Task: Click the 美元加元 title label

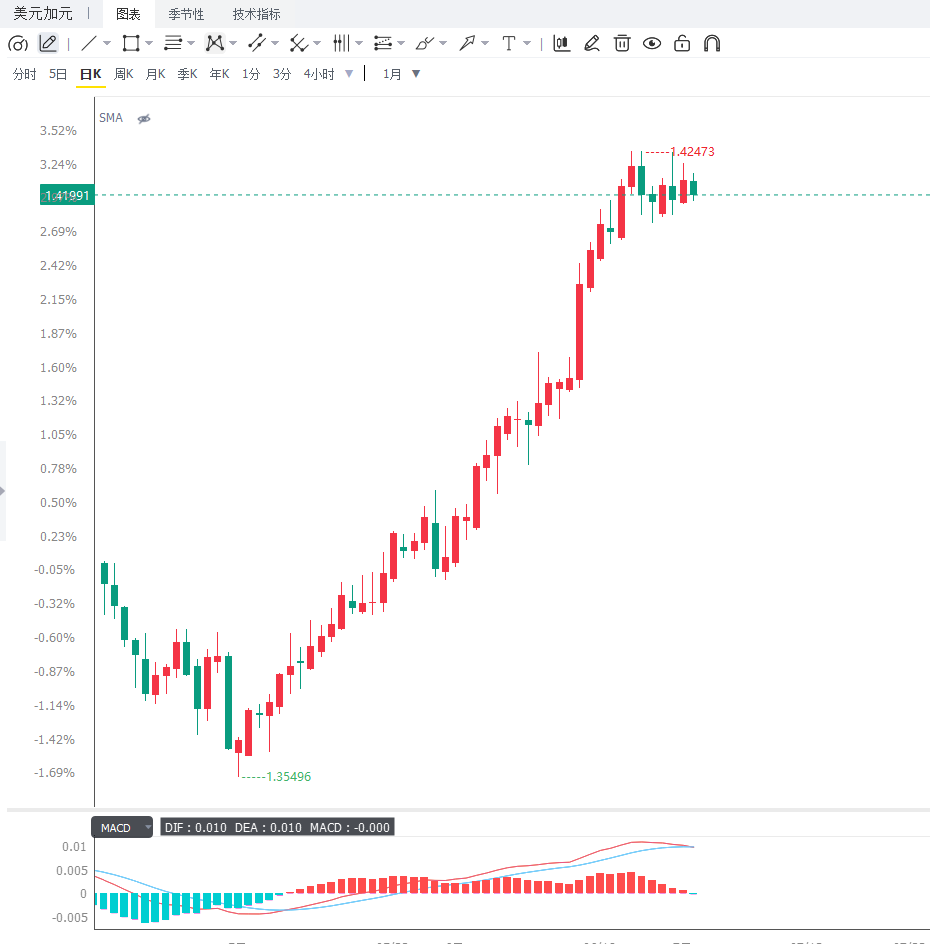Action: 43,13
